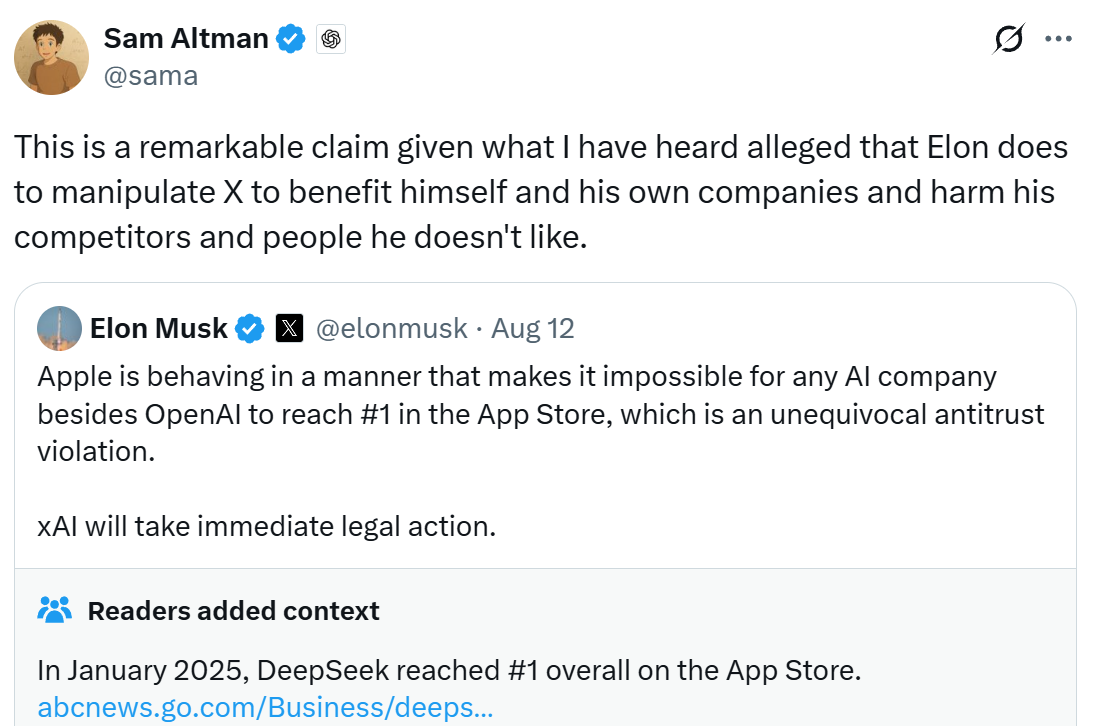Open the abcnews.go.com link
Image resolution: width=1106 pixels, height=726 pixels.
pyautogui.click(x=265, y=707)
